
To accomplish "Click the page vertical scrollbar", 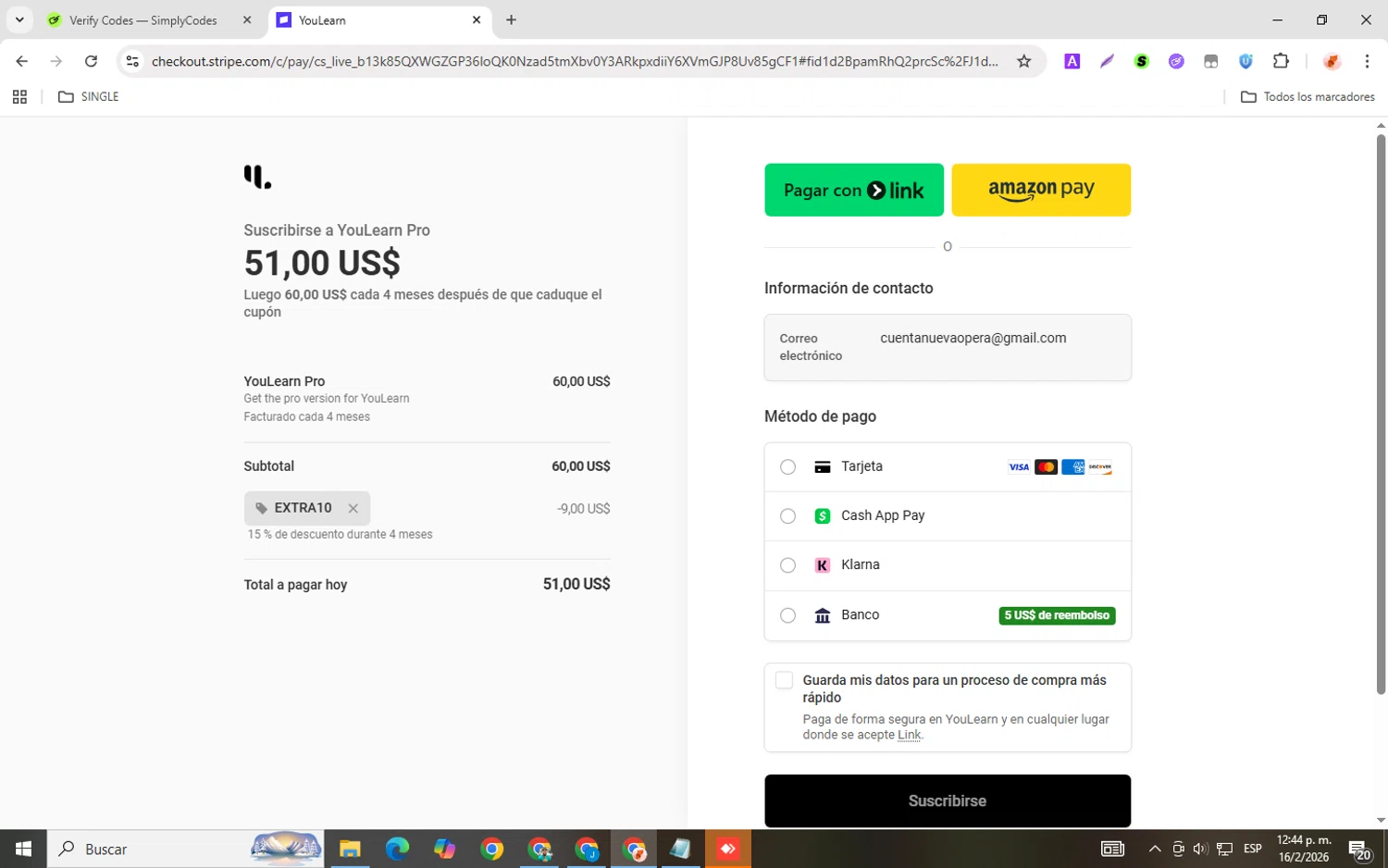I will coord(1381,415).
